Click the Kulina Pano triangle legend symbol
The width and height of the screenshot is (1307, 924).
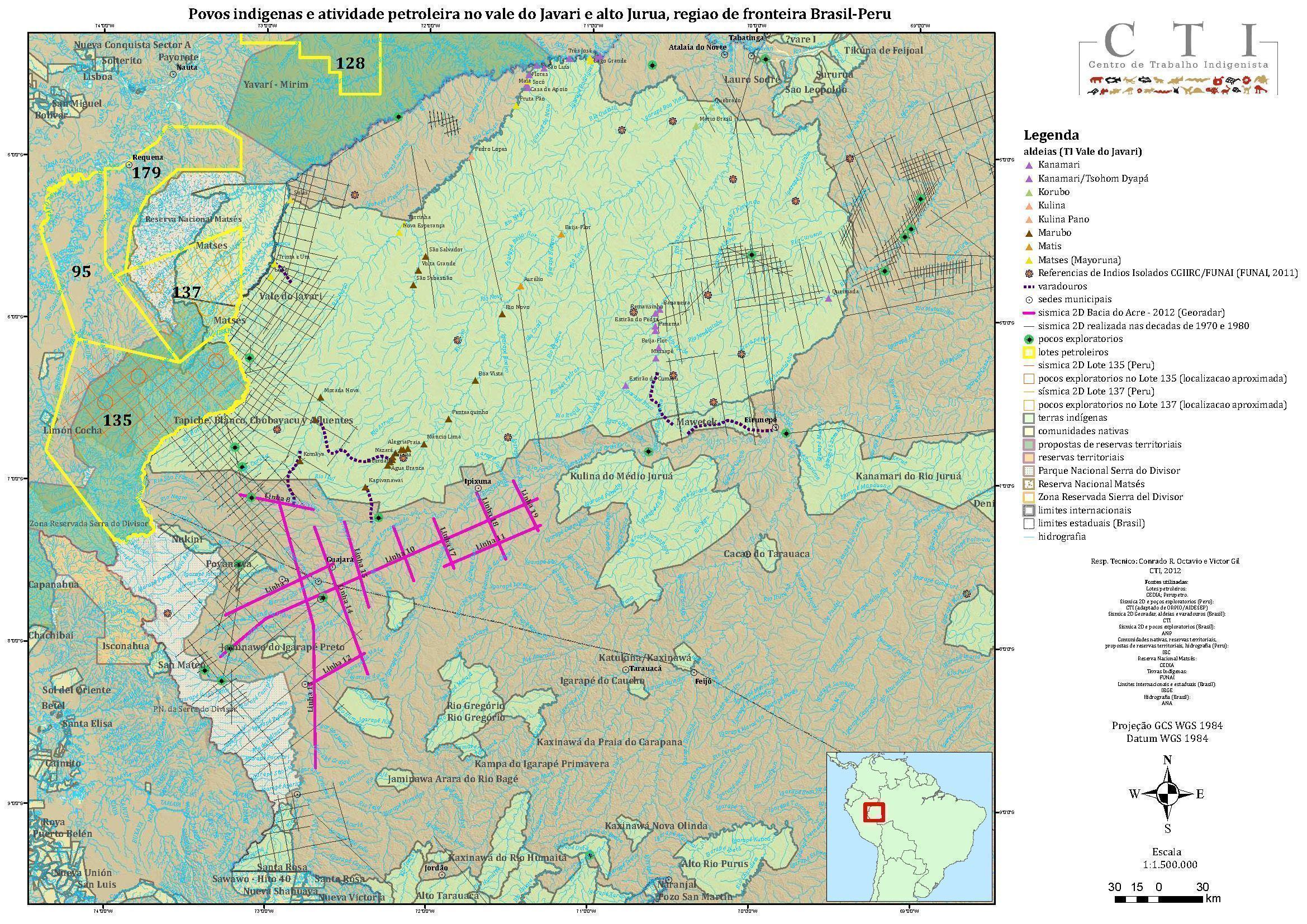1028,219
